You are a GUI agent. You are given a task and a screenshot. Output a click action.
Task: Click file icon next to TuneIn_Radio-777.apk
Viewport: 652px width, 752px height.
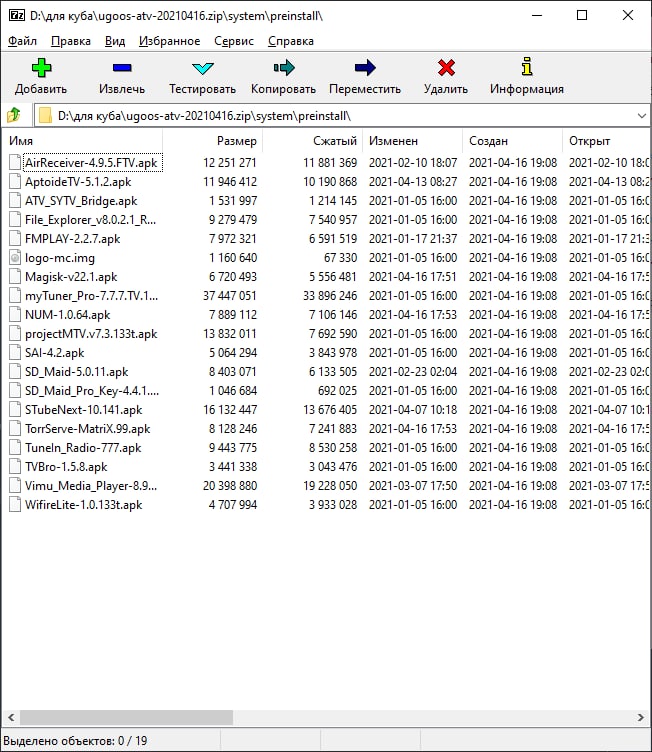click(x=15, y=447)
